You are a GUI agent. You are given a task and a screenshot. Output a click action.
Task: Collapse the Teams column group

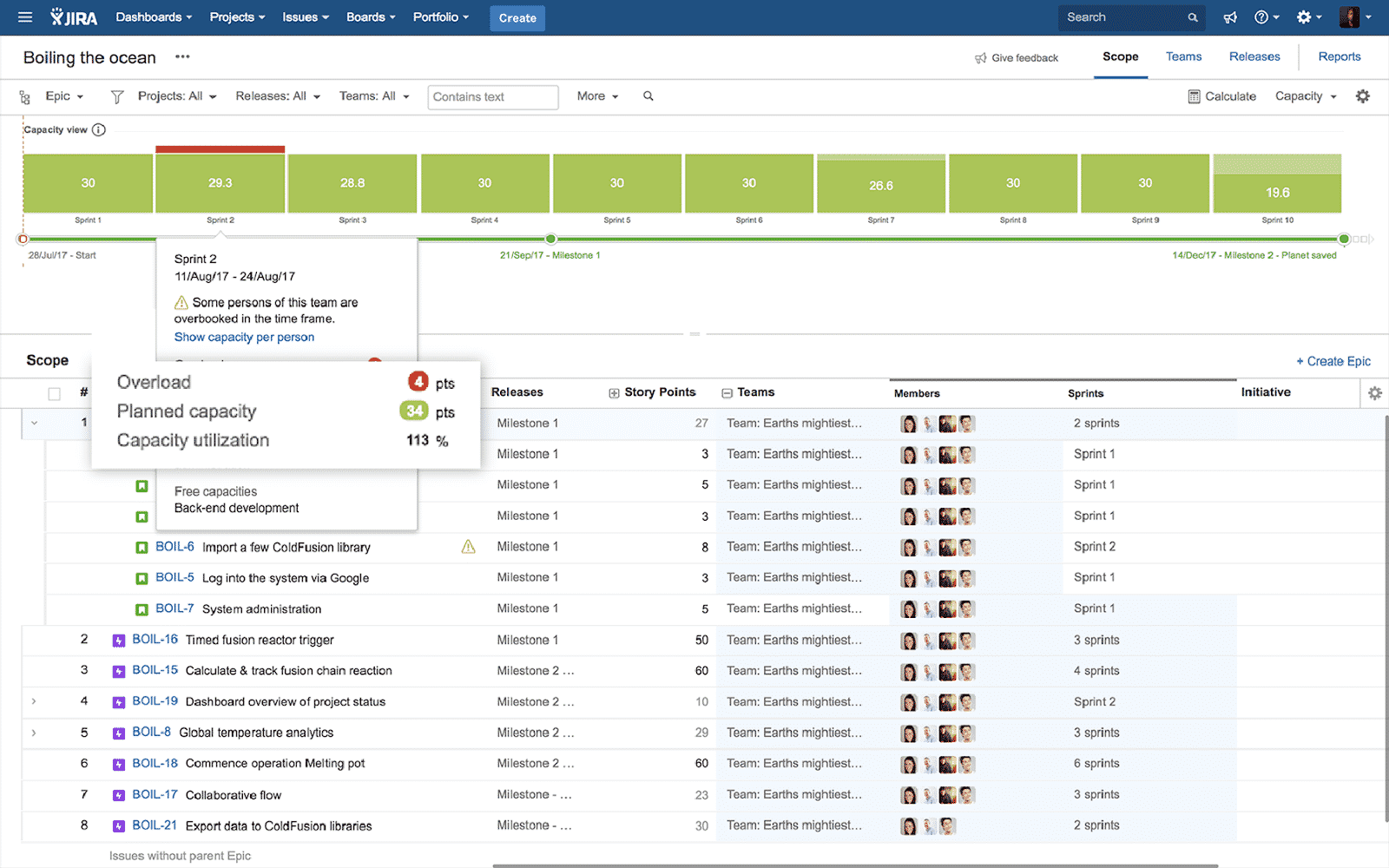tap(727, 393)
